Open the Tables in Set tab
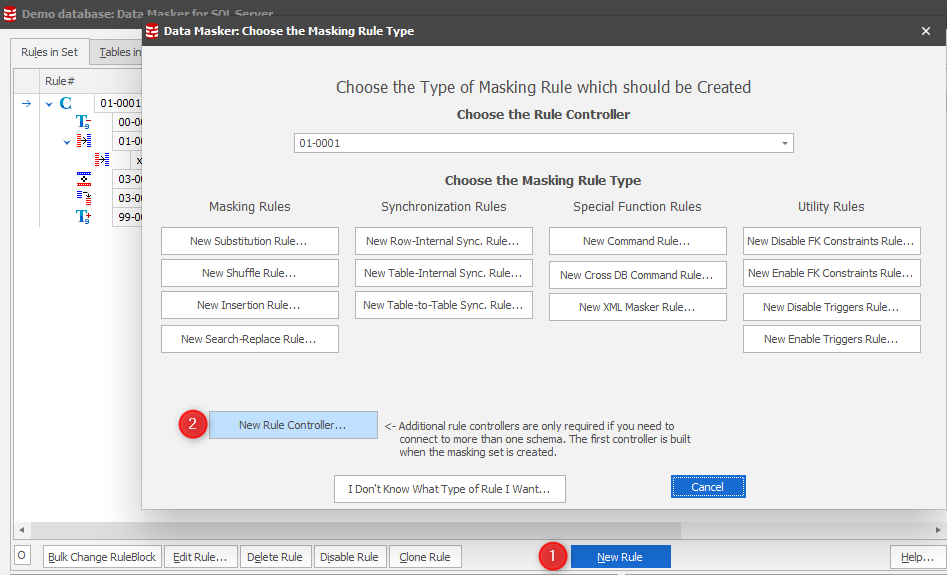Image resolution: width=947 pixels, height=575 pixels. pos(118,52)
